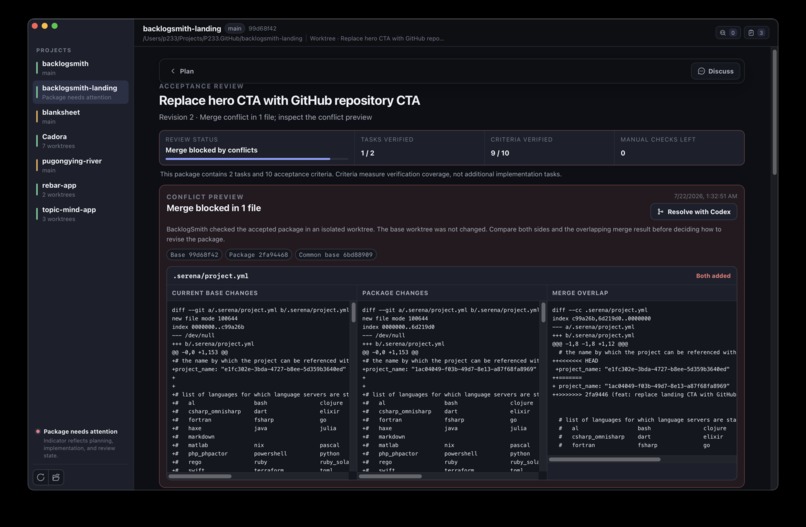
Task: Click the Current Base Changes vertical scrollbar
Action: 353,313
